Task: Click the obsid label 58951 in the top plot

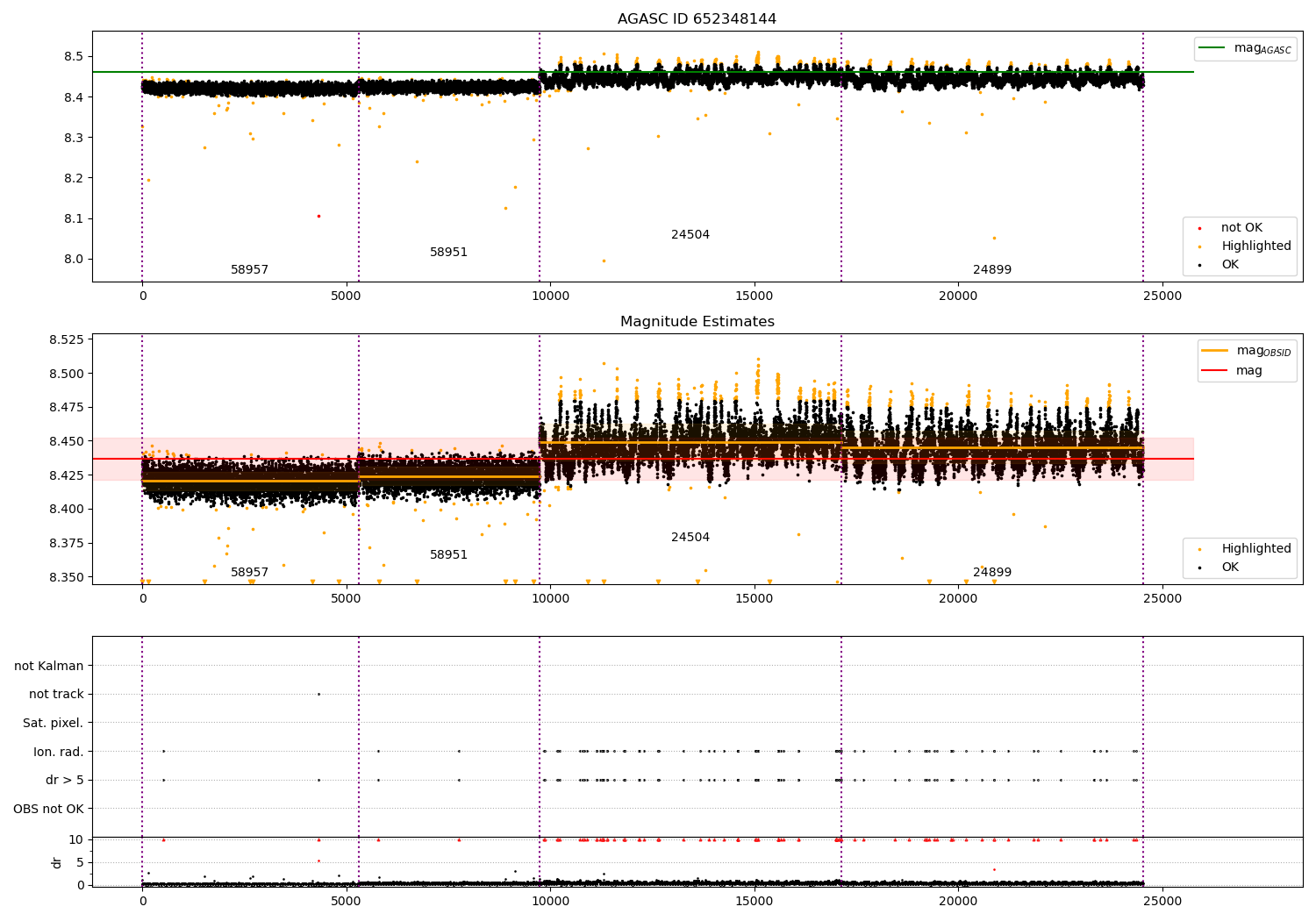Action: (448, 253)
